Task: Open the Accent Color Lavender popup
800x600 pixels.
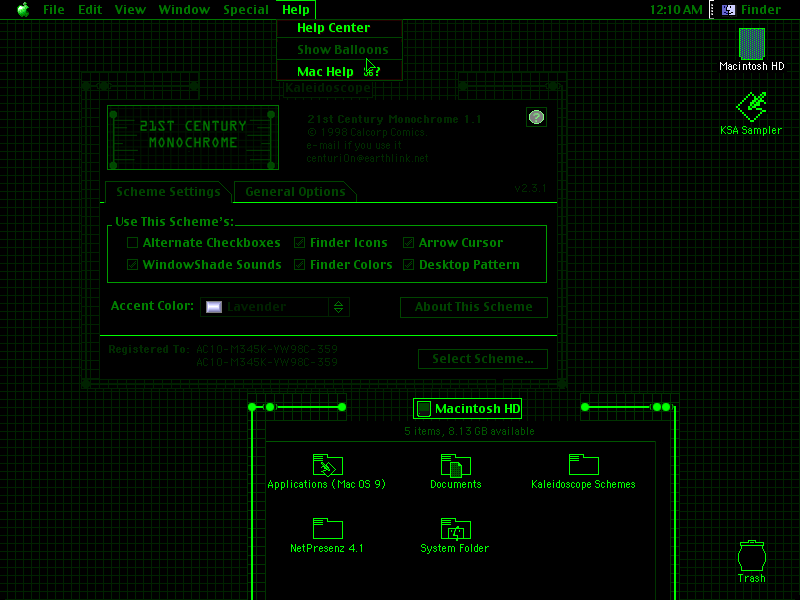Action: click(x=274, y=307)
